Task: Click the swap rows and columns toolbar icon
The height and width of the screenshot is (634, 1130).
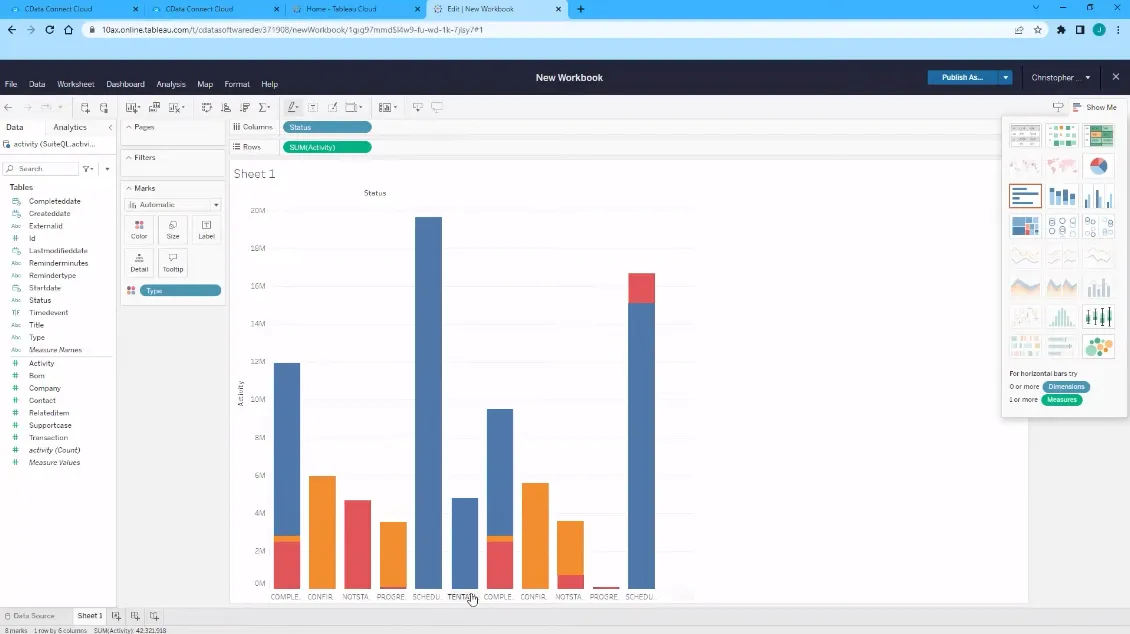Action: (x=206, y=107)
